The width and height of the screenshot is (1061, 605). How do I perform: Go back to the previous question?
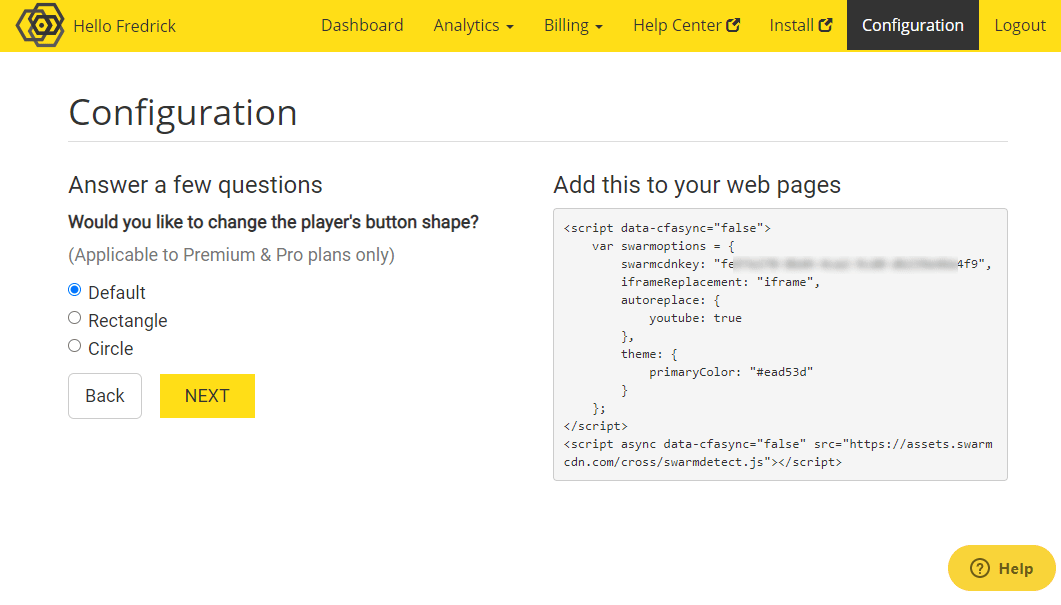pyautogui.click(x=105, y=396)
